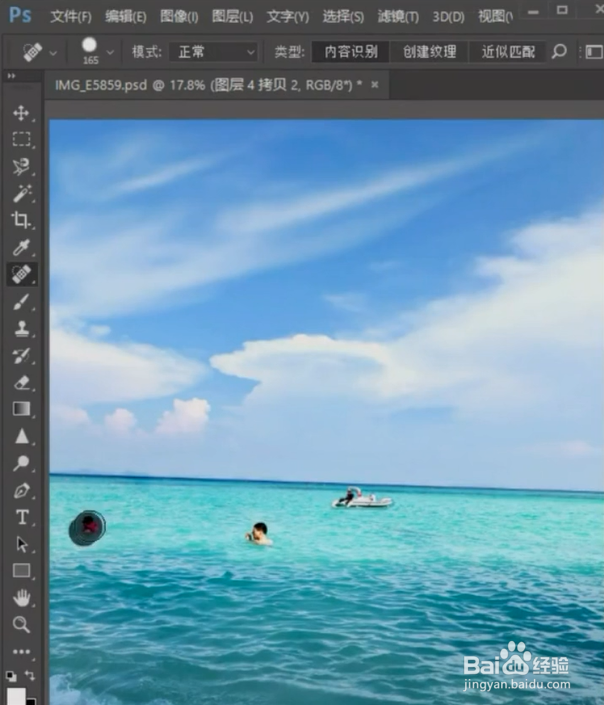
Task: Select the Rectangle shape tool
Action: 21,571
